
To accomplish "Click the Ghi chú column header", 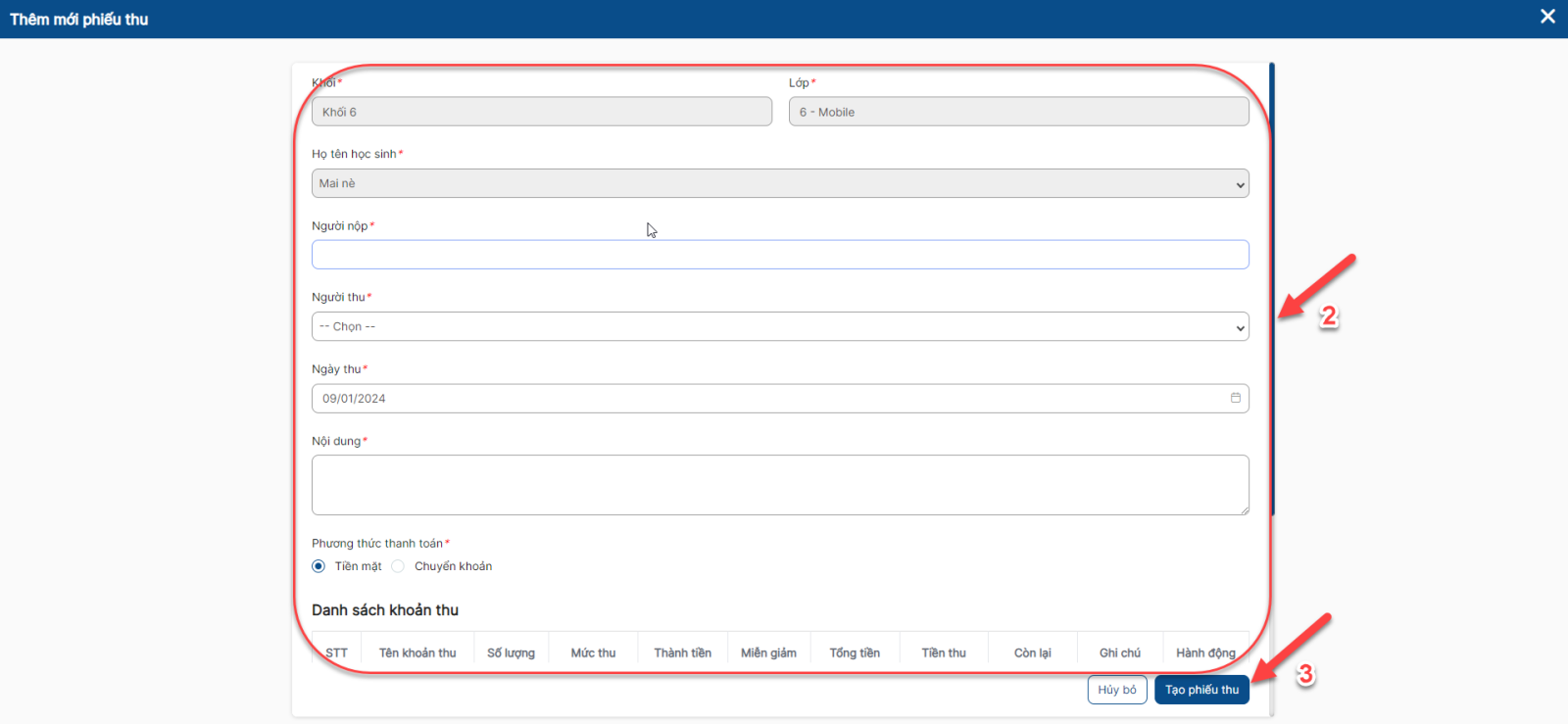I will (x=1120, y=652).
